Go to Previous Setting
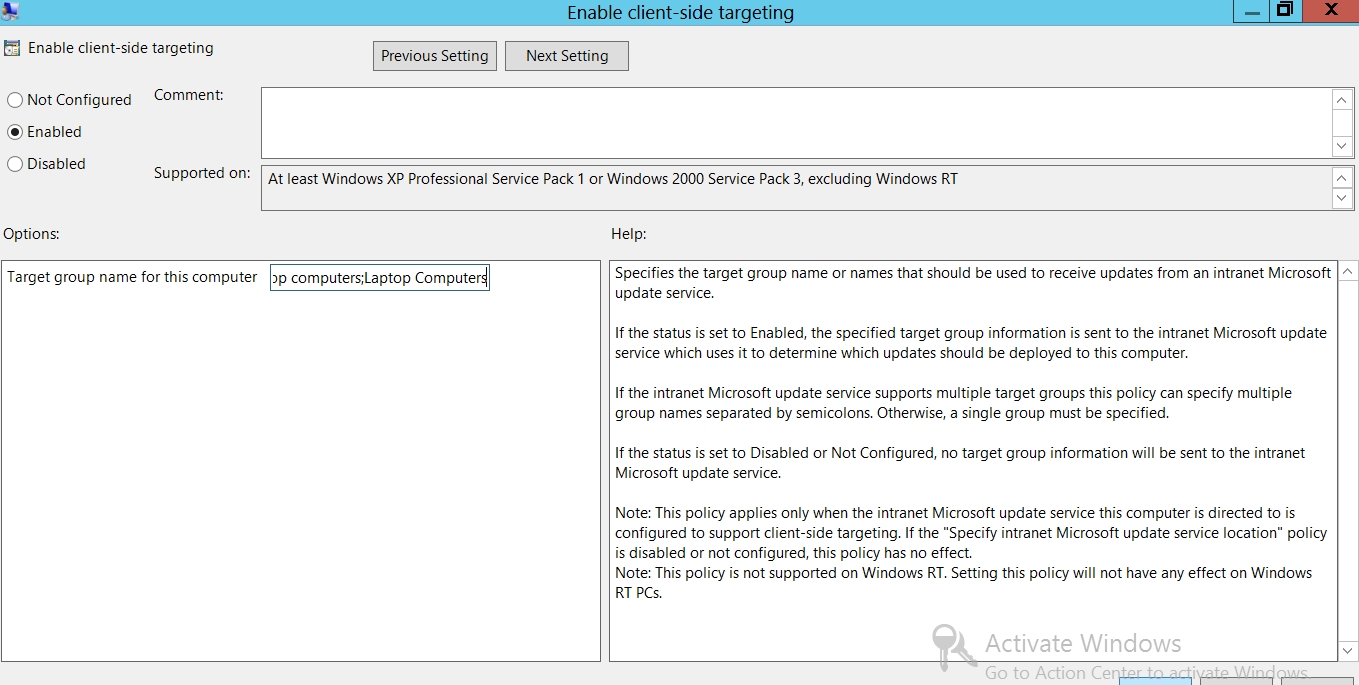This screenshot has height=685, width=1359. (434, 56)
